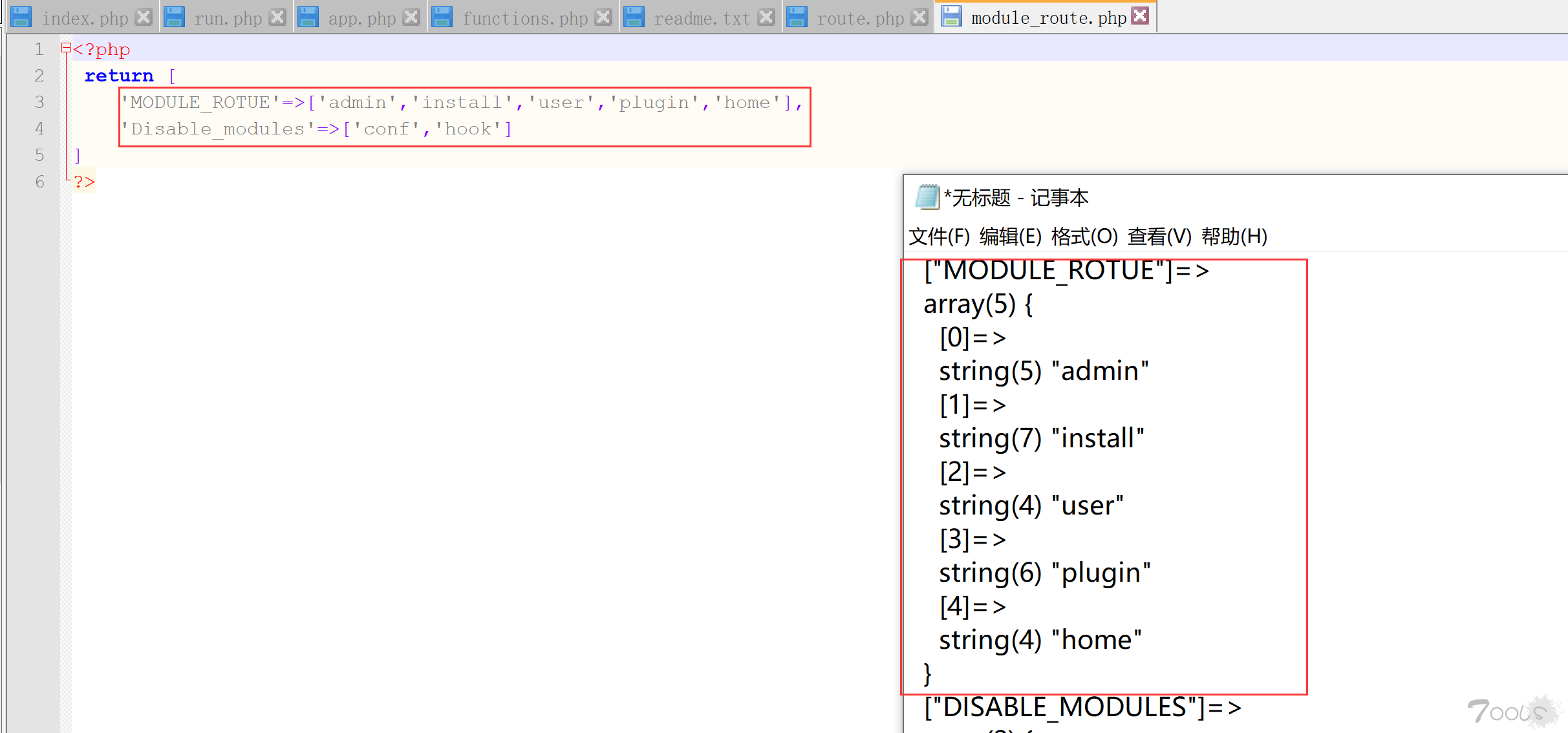Click save icon on app.php tab
The height and width of the screenshot is (733, 1568).
pyautogui.click(x=308, y=17)
